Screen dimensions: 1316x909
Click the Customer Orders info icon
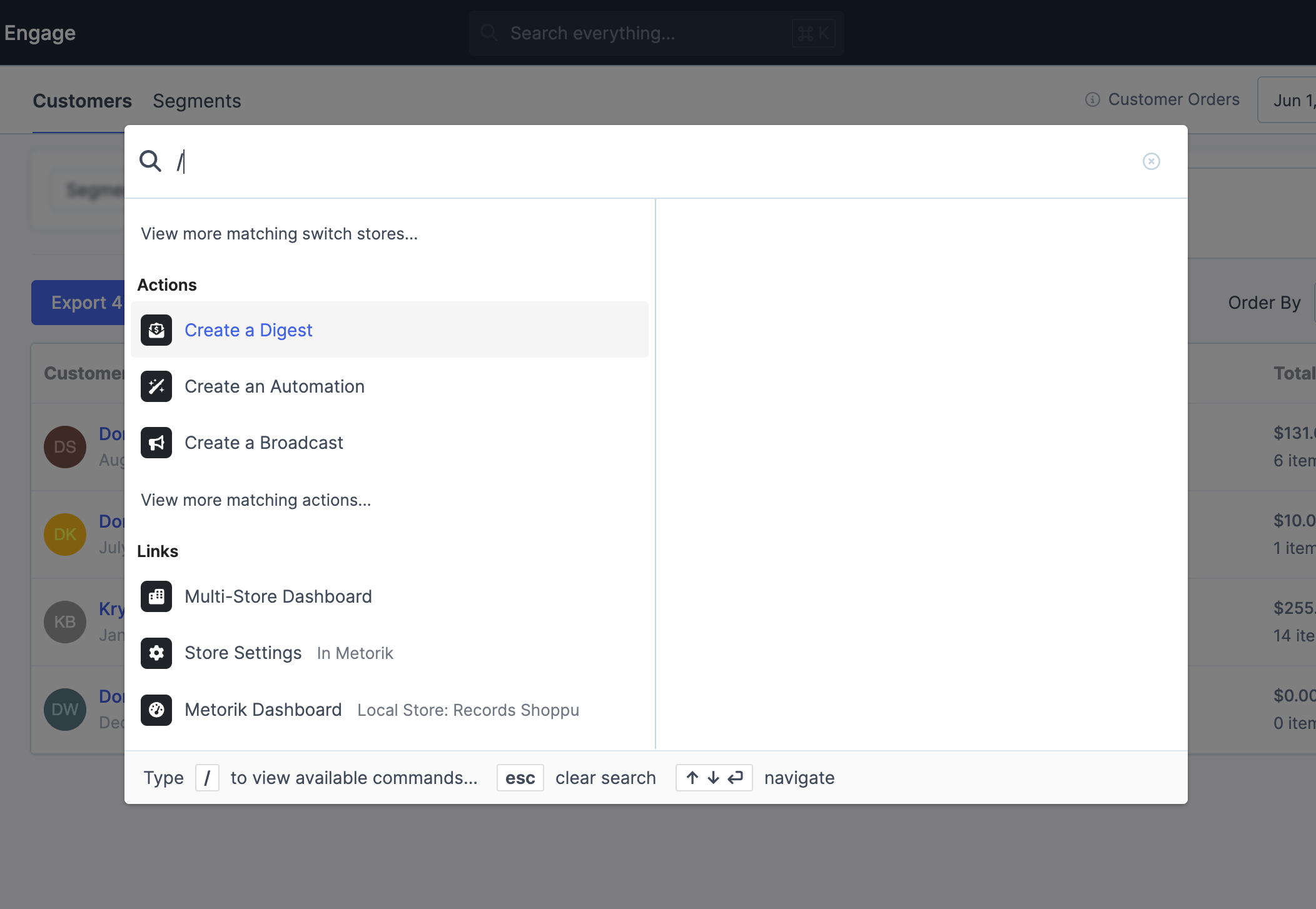point(1092,100)
